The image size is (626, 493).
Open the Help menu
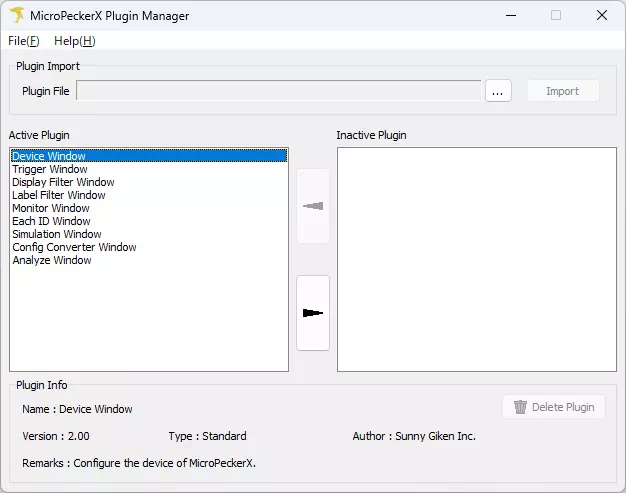(x=75, y=41)
